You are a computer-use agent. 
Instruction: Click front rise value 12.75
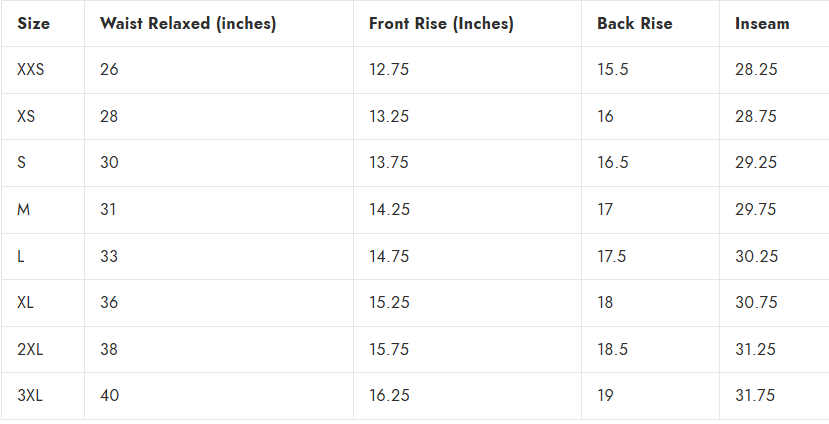[389, 70]
